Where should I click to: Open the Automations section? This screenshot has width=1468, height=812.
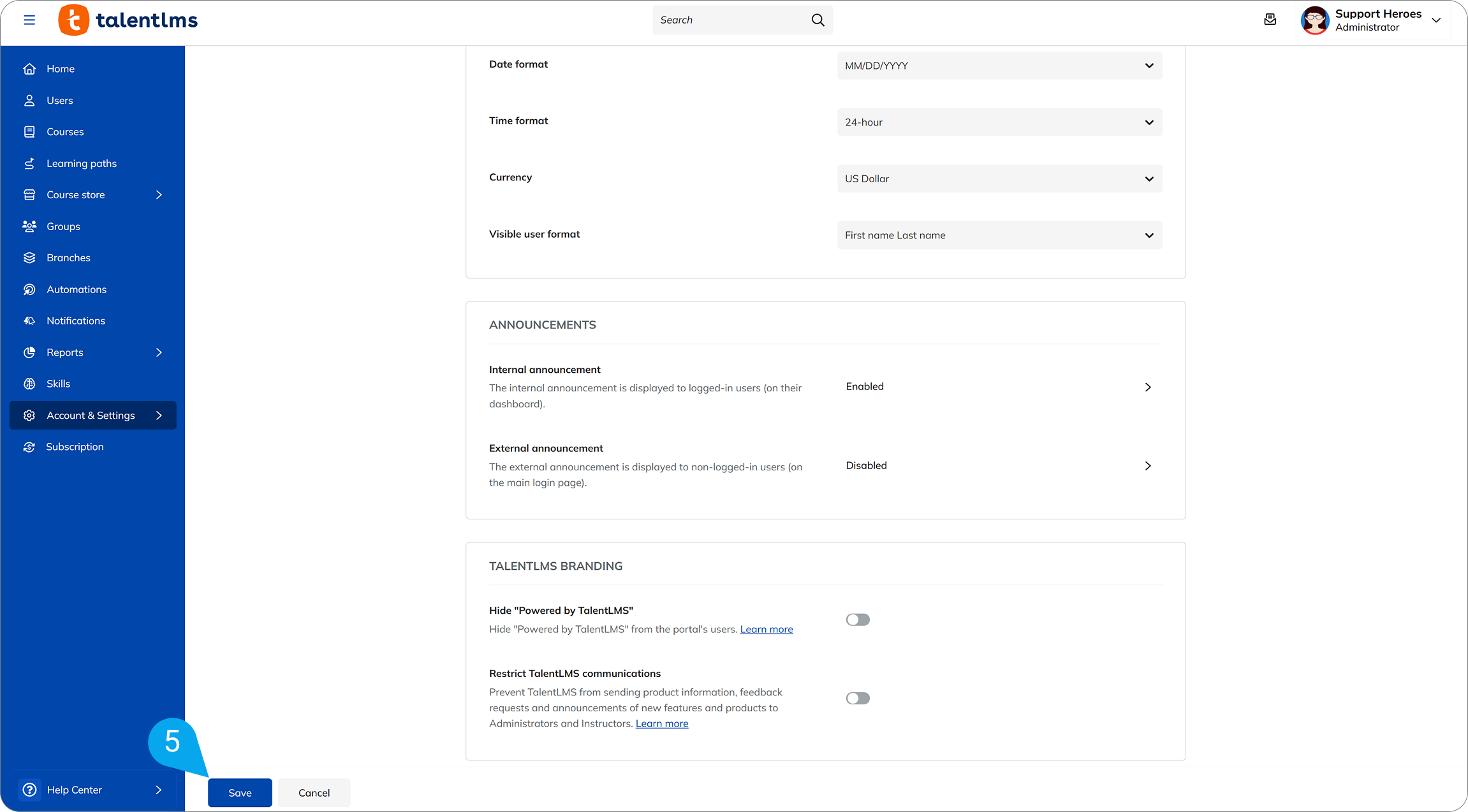[76, 289]
